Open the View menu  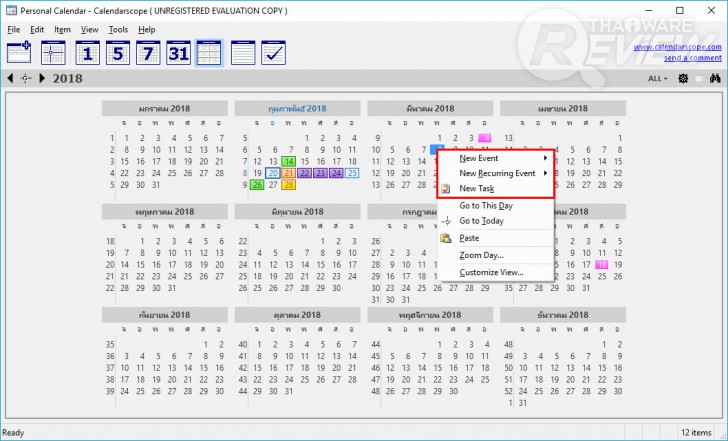click(90, 30)
